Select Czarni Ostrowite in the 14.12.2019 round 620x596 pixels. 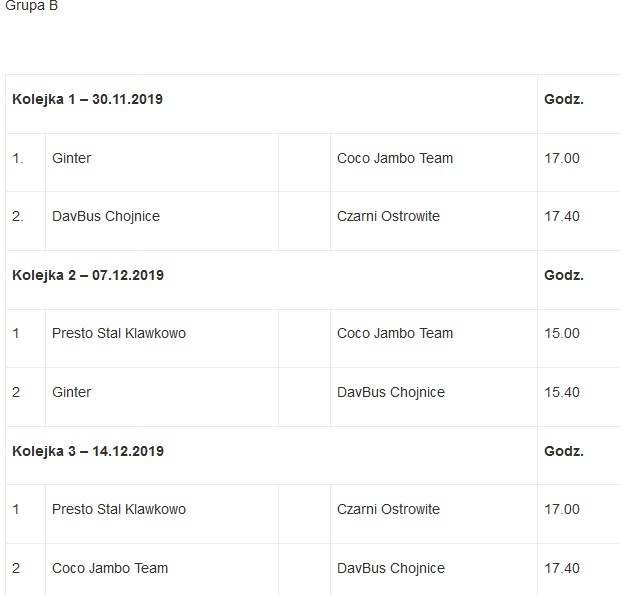click(388, 509)
